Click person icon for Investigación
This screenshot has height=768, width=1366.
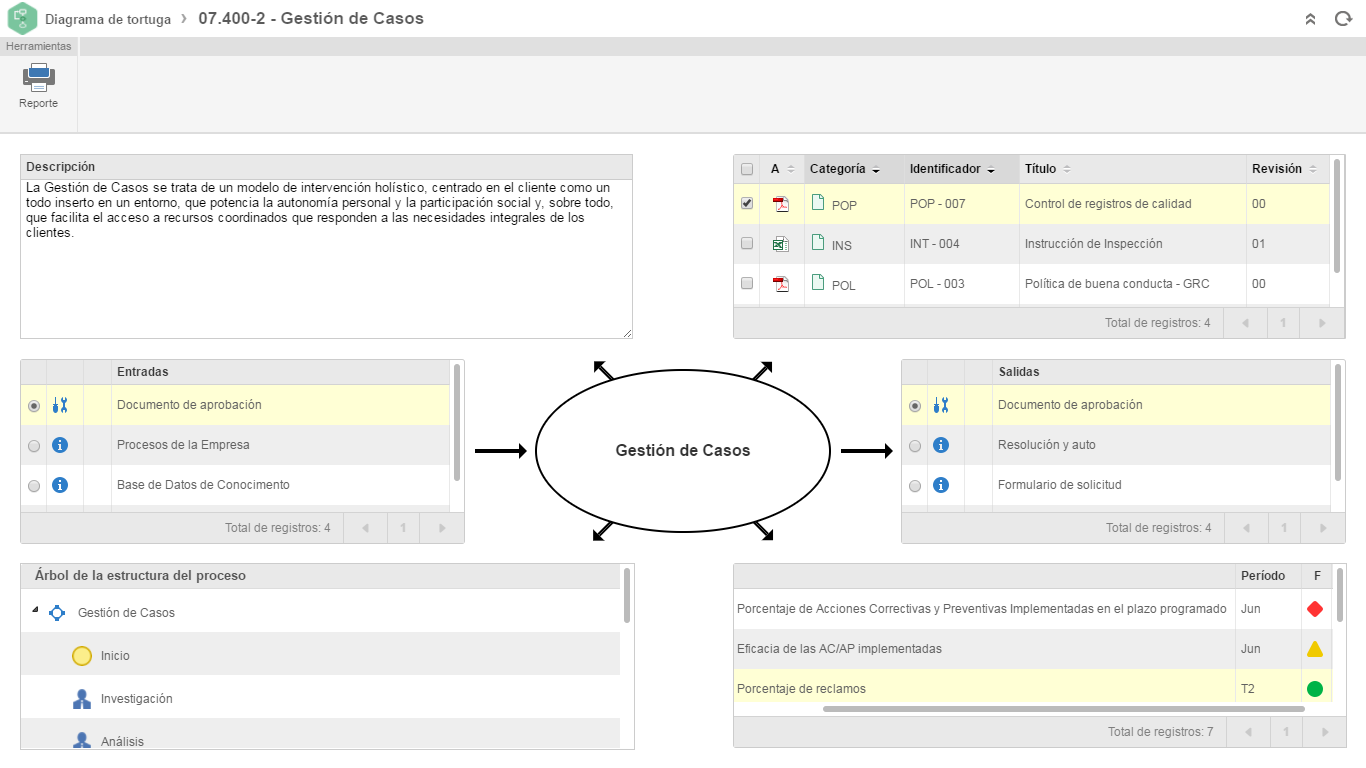click(82, 699)
